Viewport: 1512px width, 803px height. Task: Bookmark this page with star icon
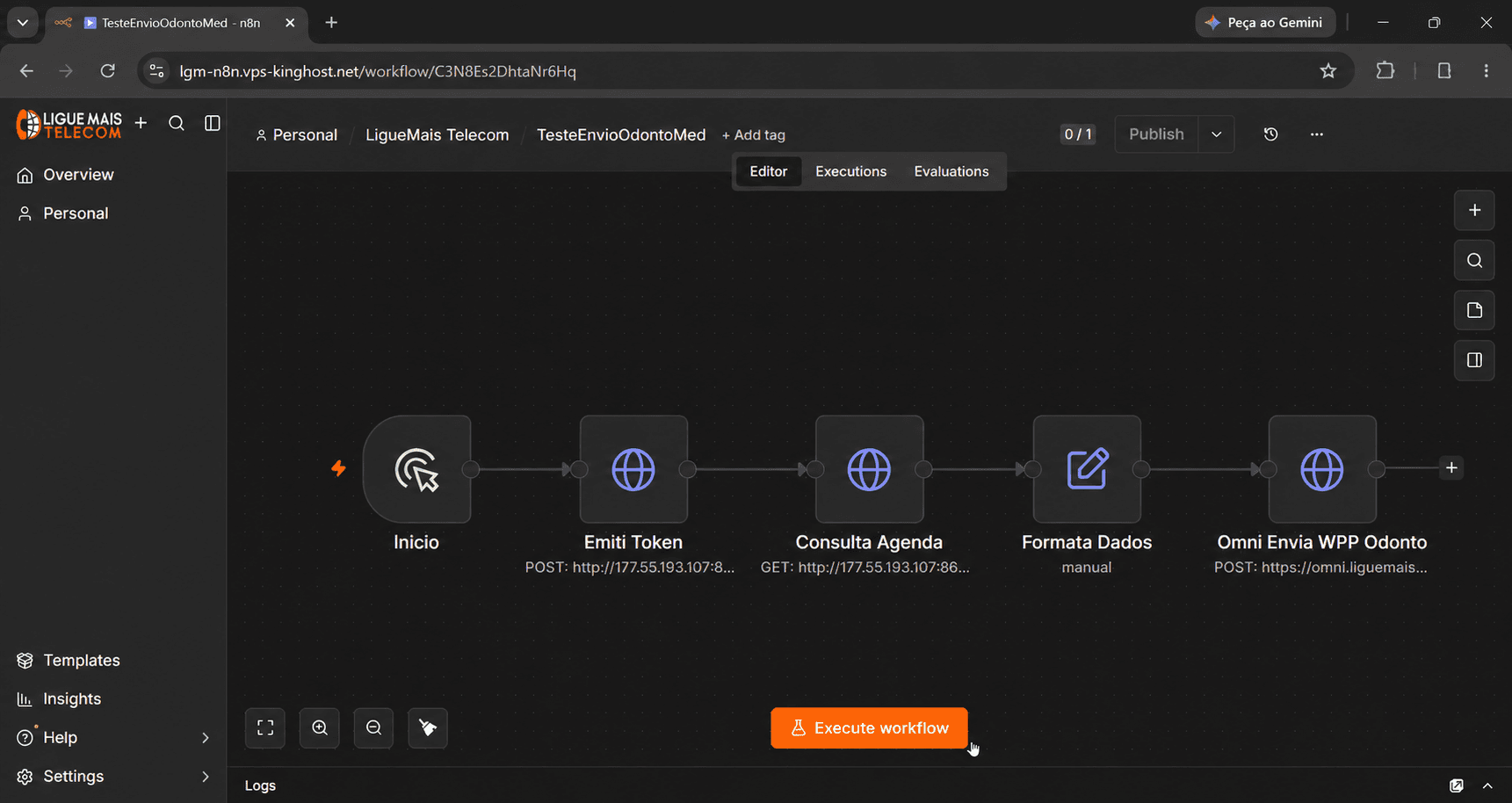pos(1328,71)
